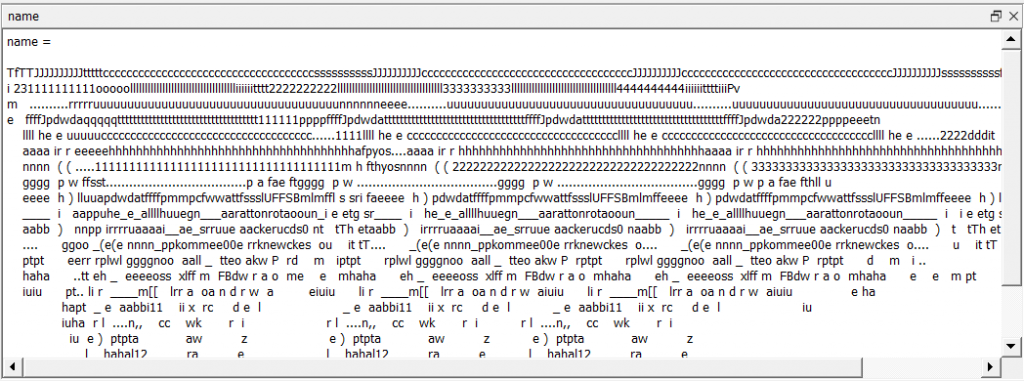Click the line starting with 'llll he e uuuuucccc'
This screenshot has width=1024, height=381.
tap(508, 135)
